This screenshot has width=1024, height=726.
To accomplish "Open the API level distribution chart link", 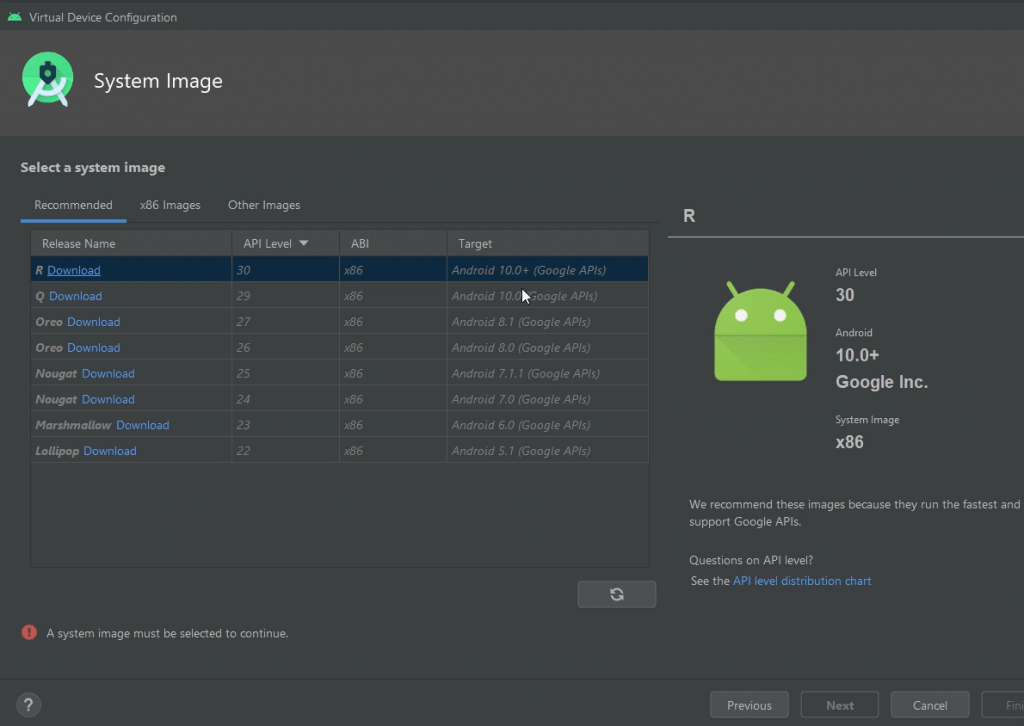I will click(802, 581).
